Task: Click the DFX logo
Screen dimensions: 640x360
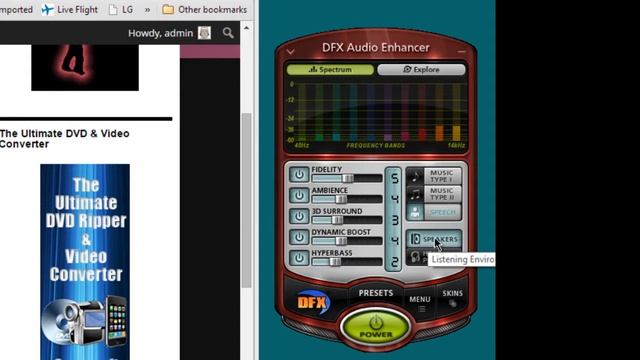Action: [x=313, y=302]
